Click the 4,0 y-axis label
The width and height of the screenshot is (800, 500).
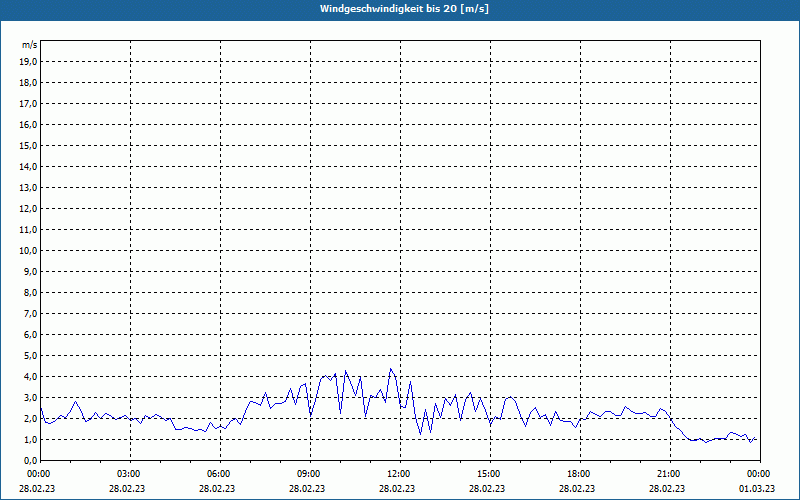(x=30, y=377)
